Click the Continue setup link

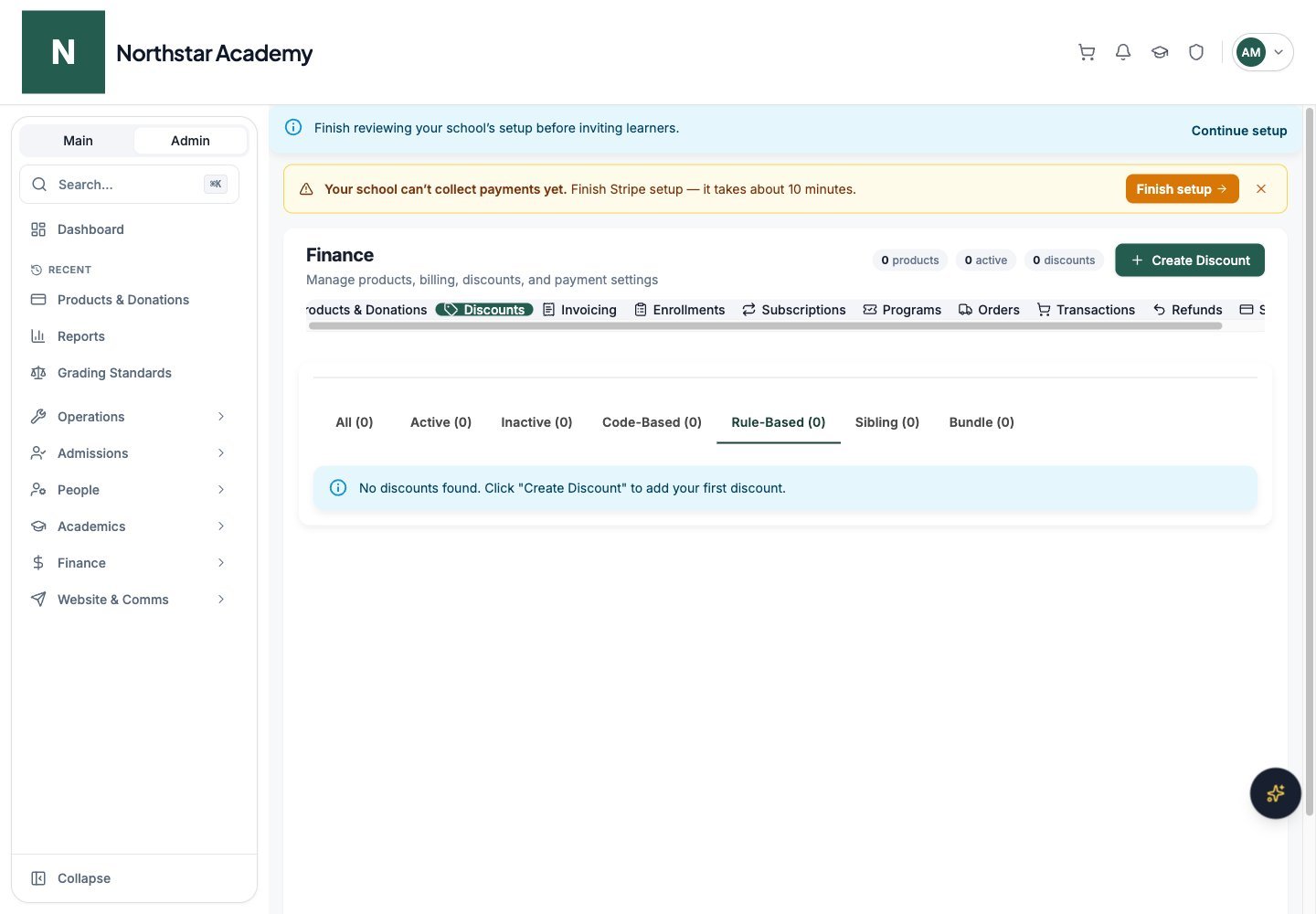pos(1239,131)
